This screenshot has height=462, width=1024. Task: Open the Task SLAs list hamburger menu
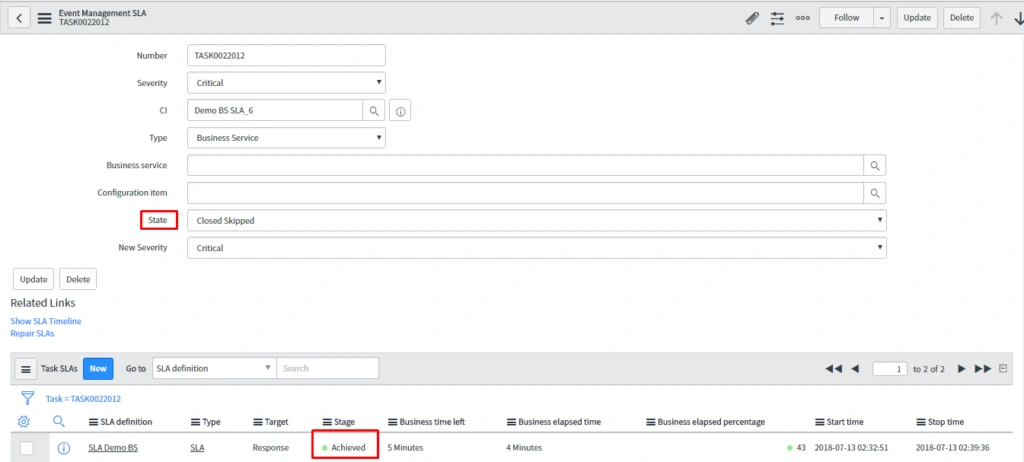coord(26,369)
